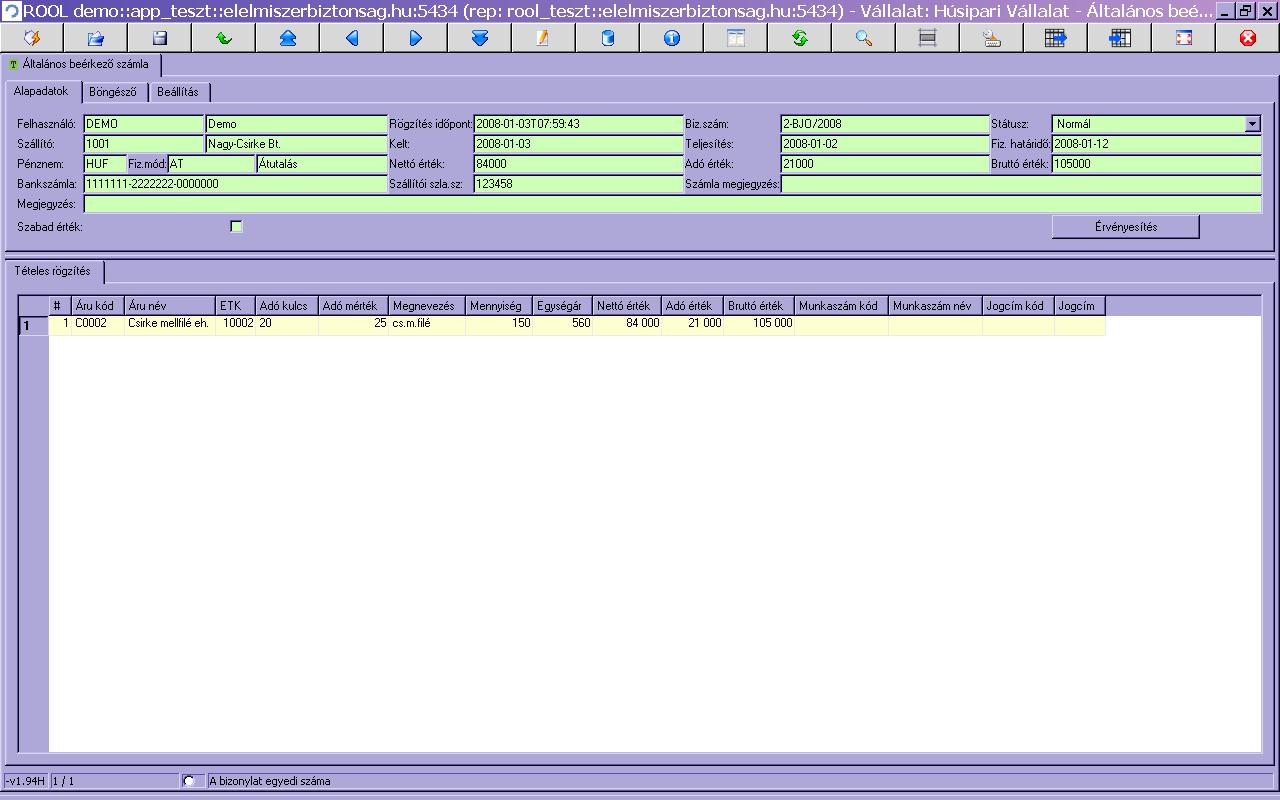Click the Áru név column header
The image size is (1280, 800).
click(169, 306)
